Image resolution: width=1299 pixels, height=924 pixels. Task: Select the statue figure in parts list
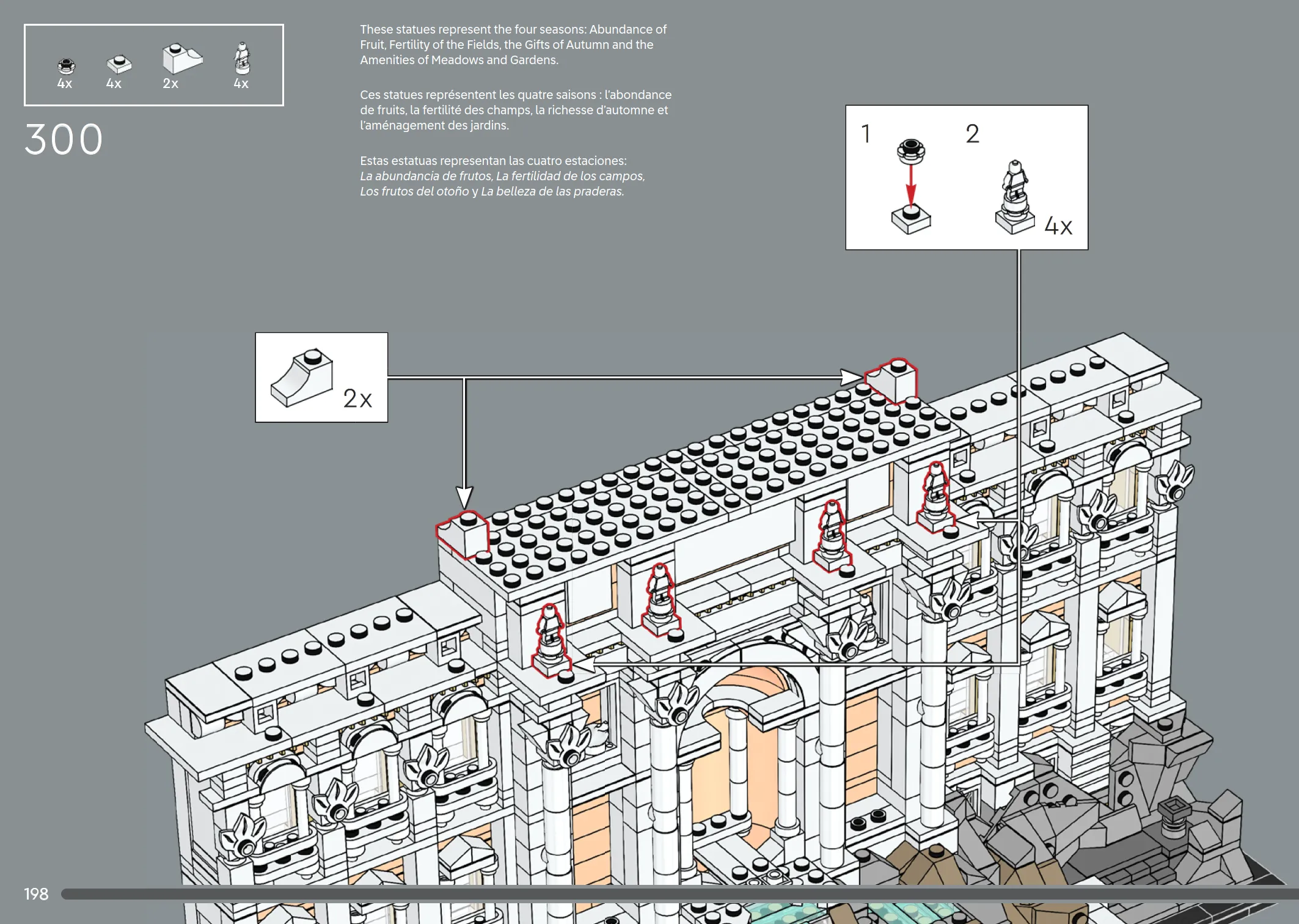[243, 58]
